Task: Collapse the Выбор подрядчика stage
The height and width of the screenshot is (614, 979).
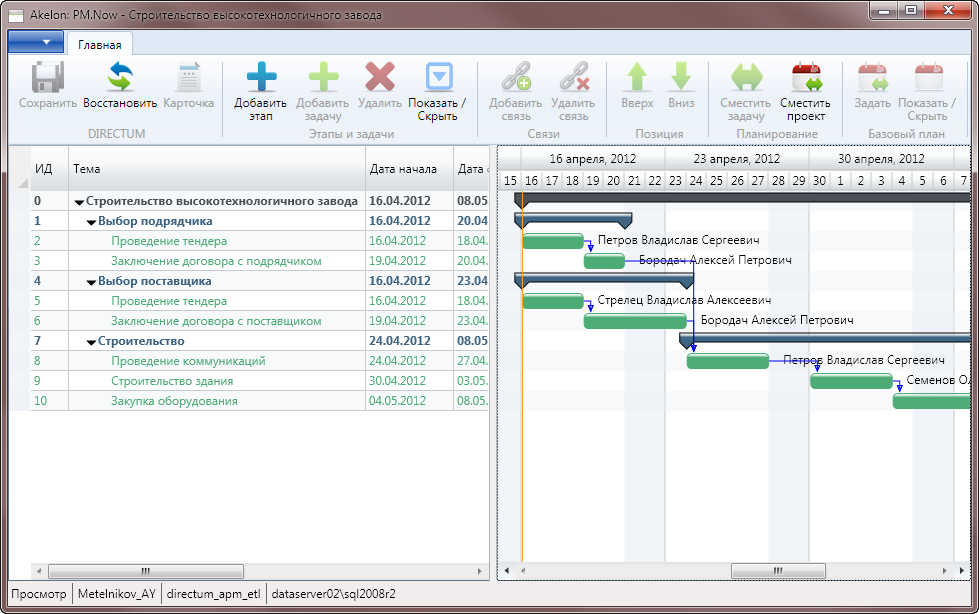Action: pos(91,222)
